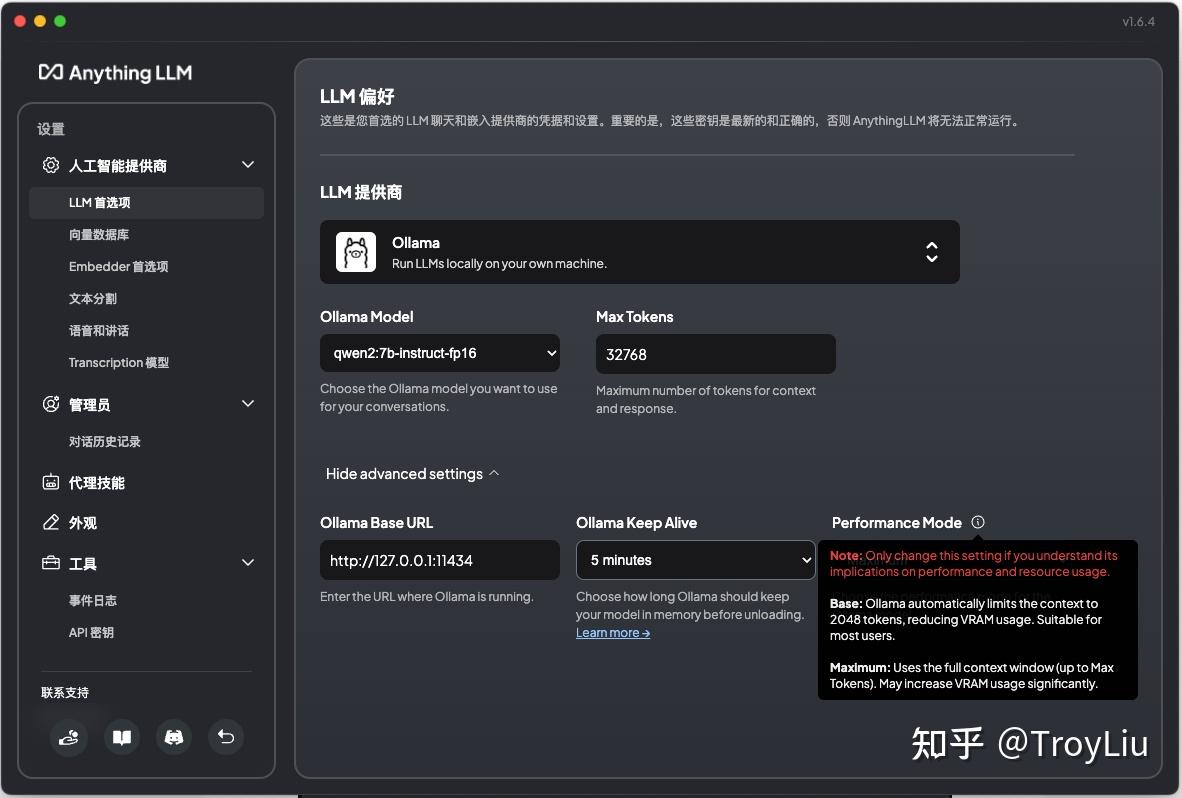The width and height of the screenshot is (1182, 798).
Task: Open the documentation book icon
Action: click(121, 737)
